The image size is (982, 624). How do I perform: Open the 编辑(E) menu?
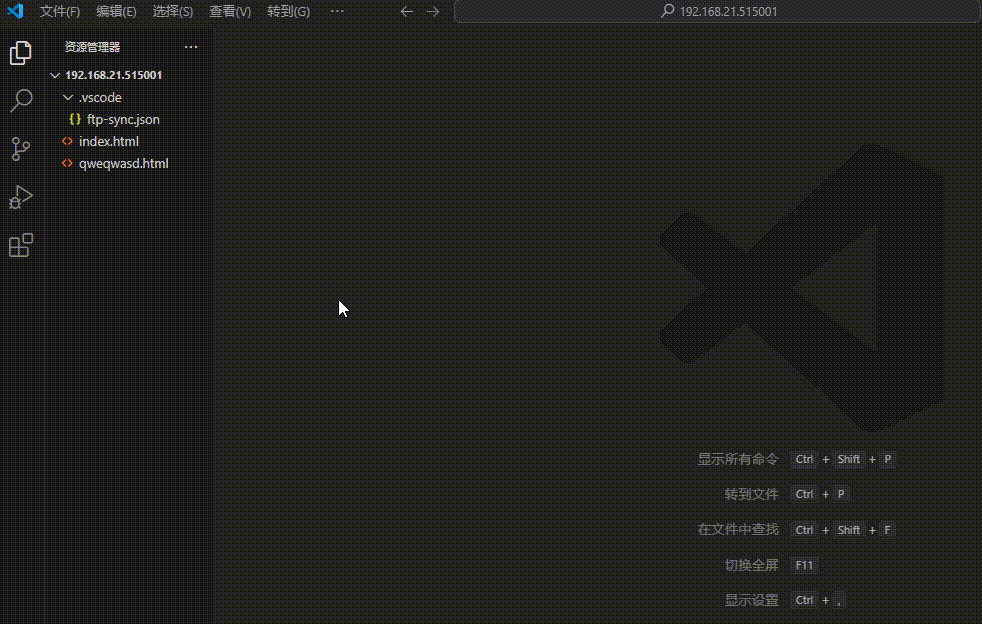tap(116, 12)
